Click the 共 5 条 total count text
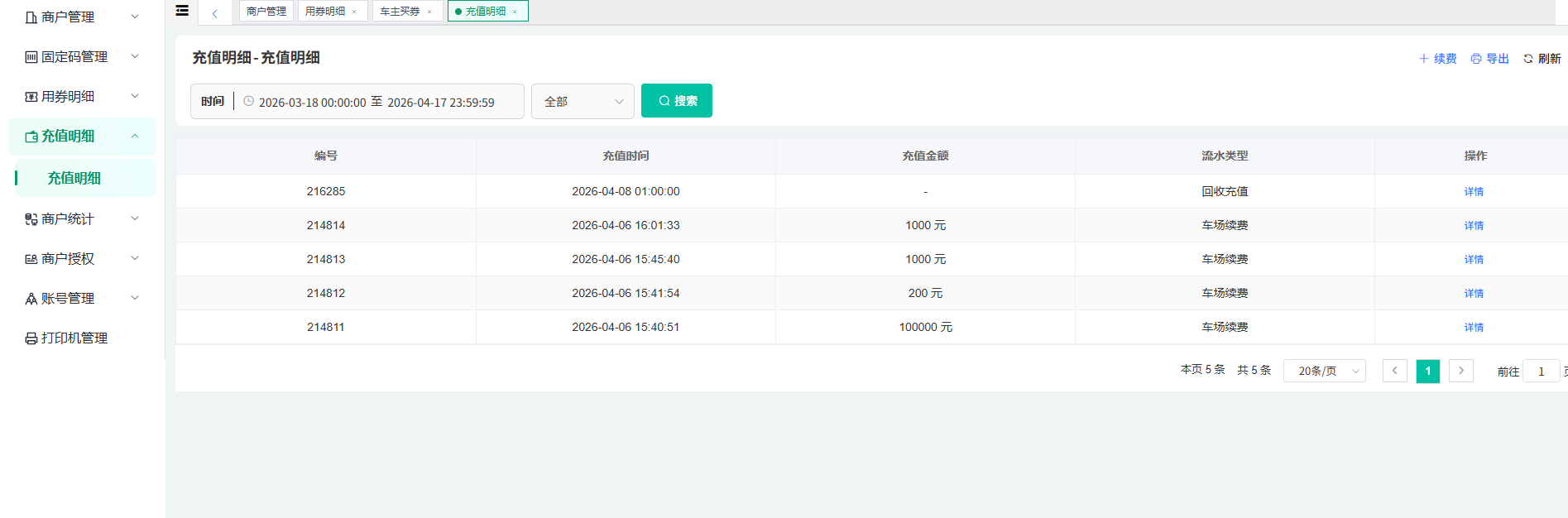The width and height of the screenshot is (1568, 518). pyautogui.click(x=1254, y=370)
